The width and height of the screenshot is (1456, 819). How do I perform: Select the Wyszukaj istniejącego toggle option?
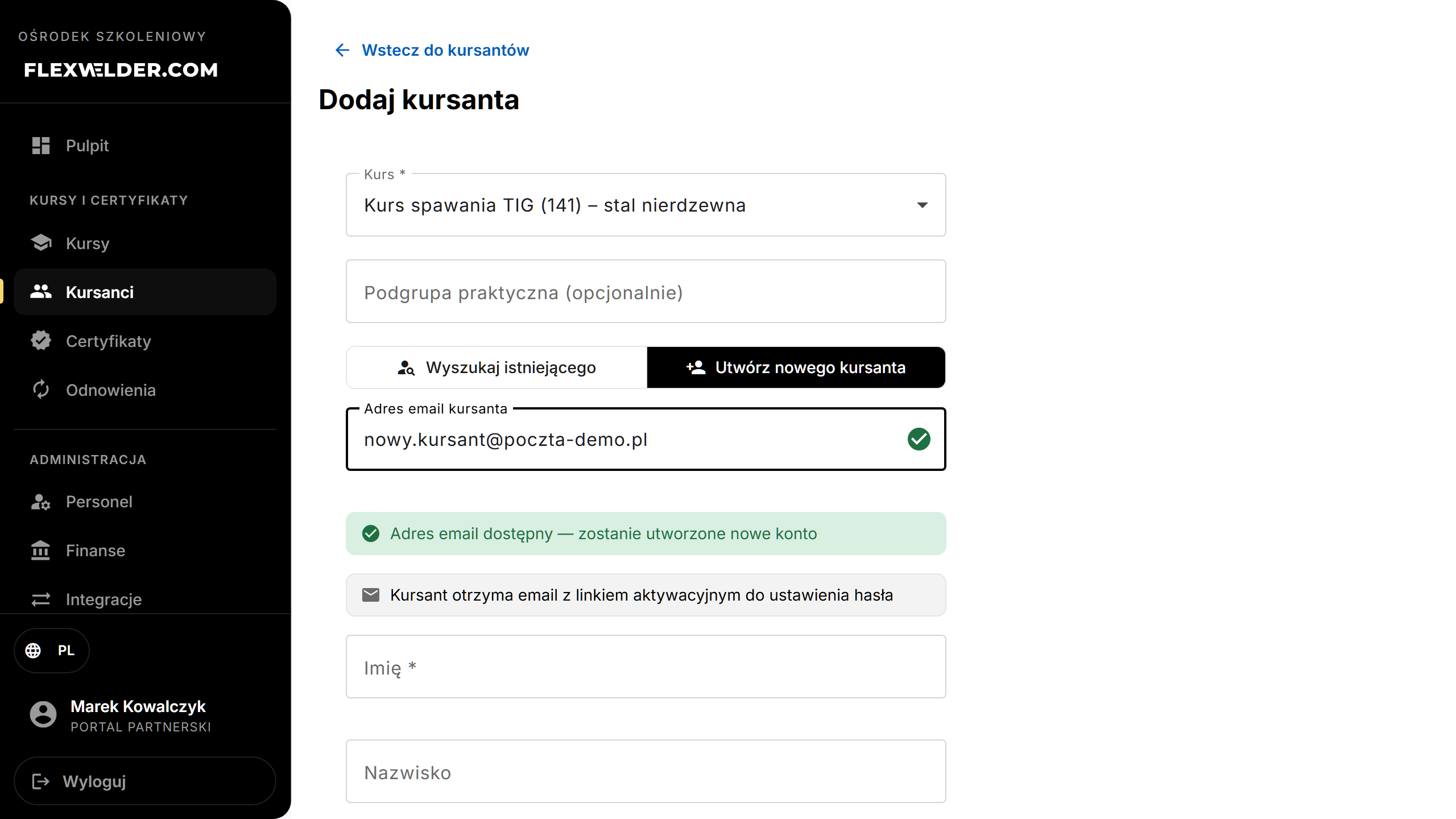pyautogui.click(x=497, y=367)
